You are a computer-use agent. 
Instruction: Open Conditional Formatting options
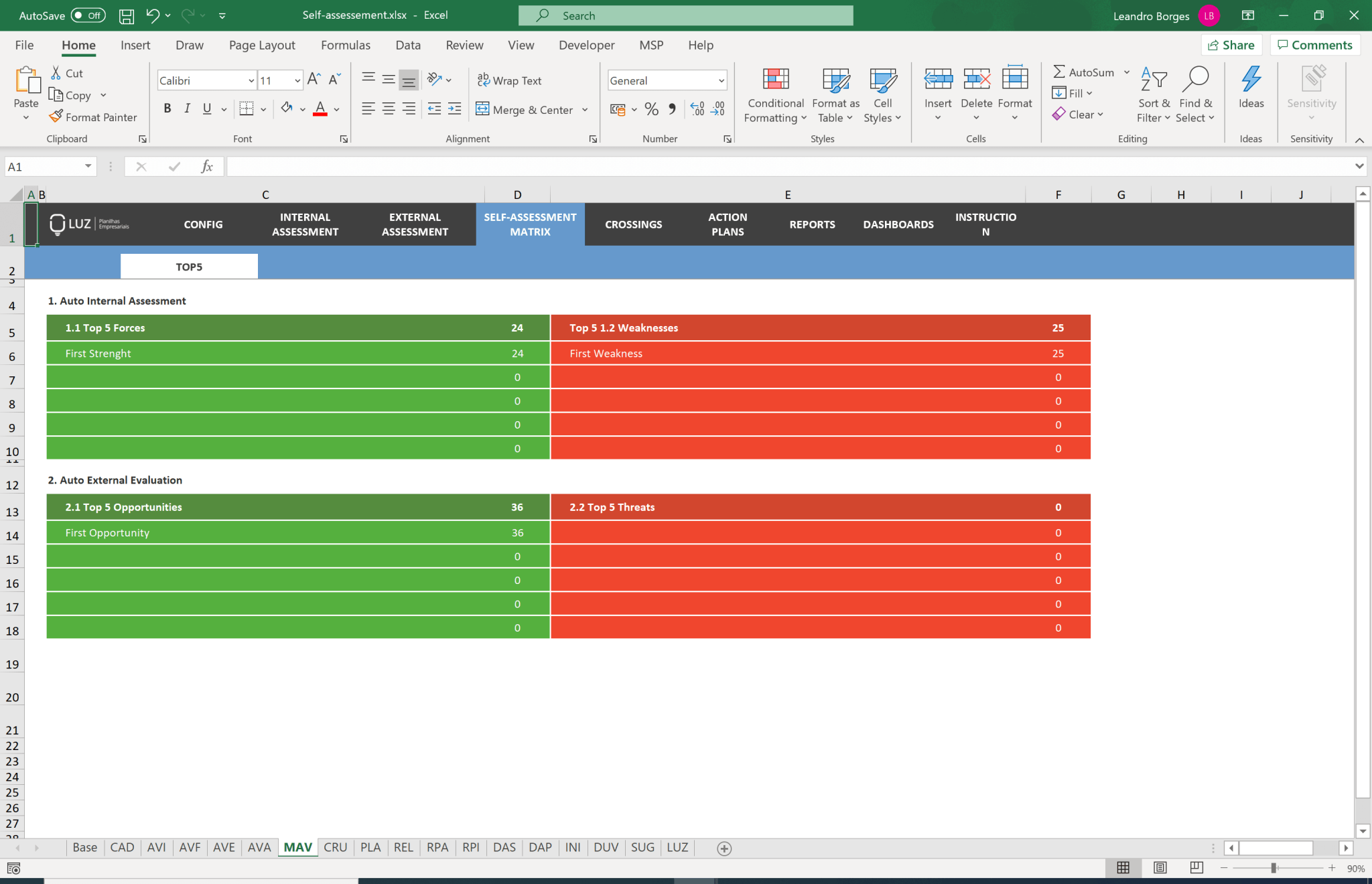coord(774,94)
